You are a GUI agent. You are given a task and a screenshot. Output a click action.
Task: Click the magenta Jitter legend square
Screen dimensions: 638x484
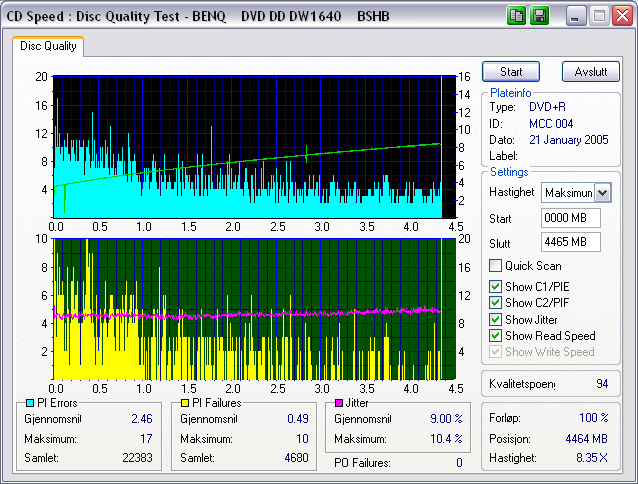click(340, 402)
